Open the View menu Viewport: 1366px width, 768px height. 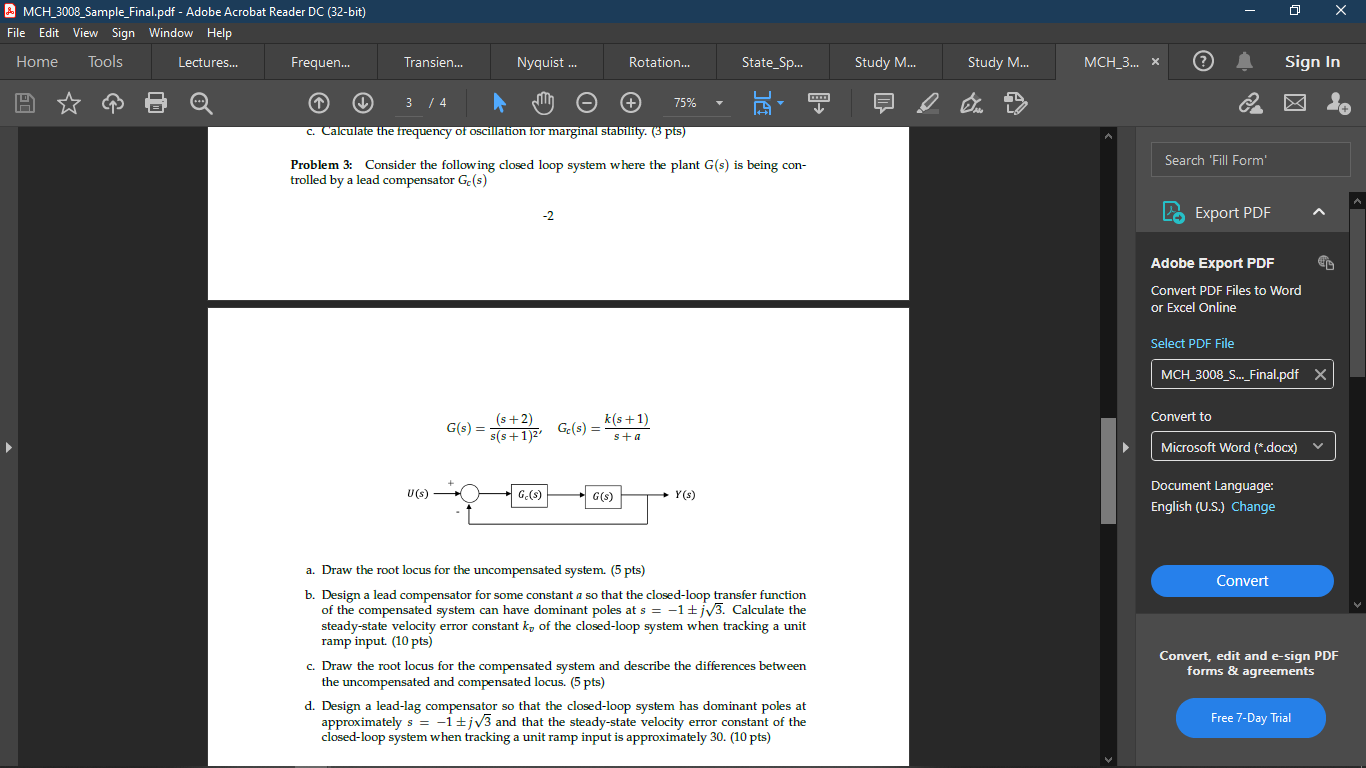[85, 32]
